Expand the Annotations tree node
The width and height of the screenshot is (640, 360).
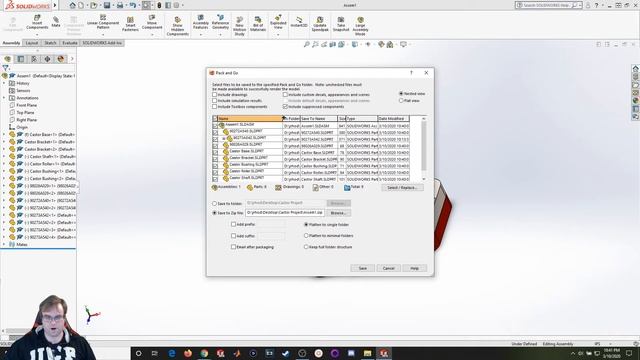(4, 98)
